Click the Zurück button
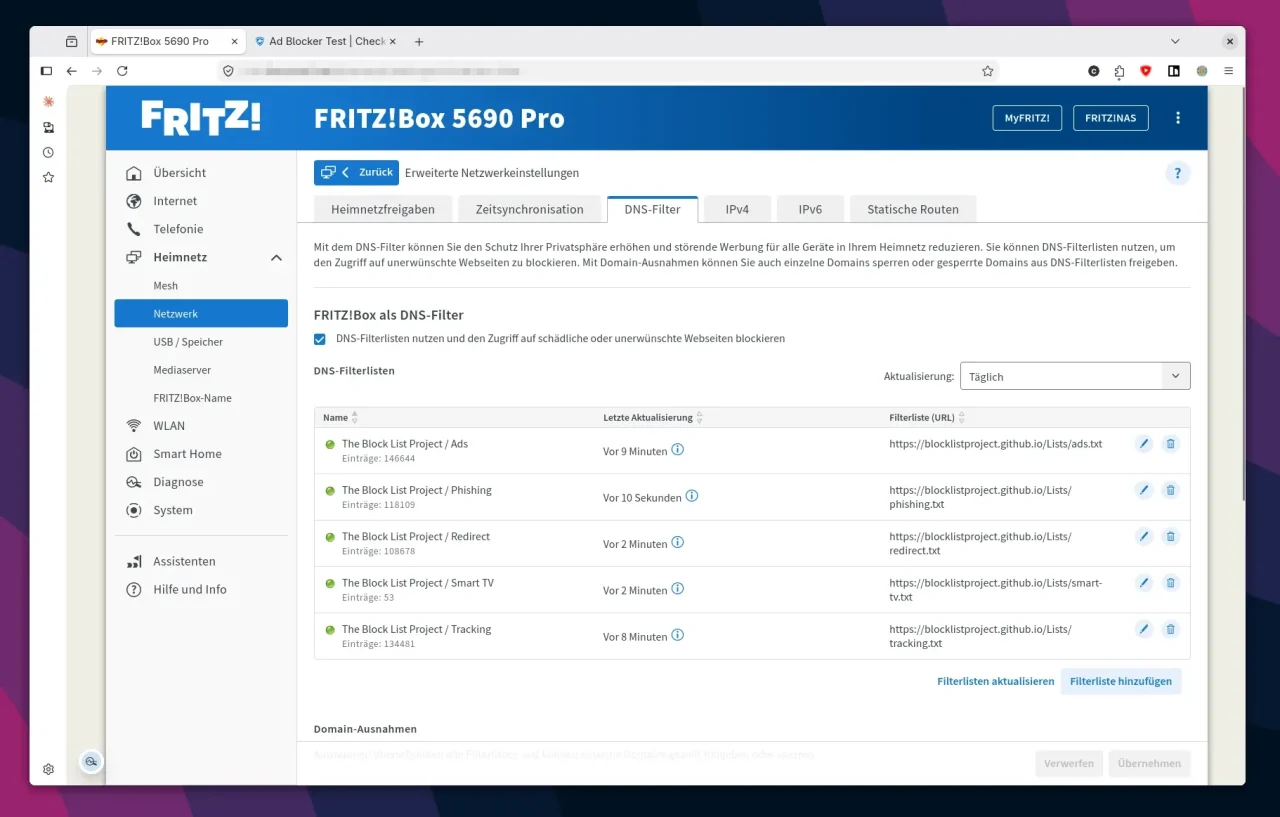The height and width of the screenshot is (817, 1280). [x=356, y=173]
